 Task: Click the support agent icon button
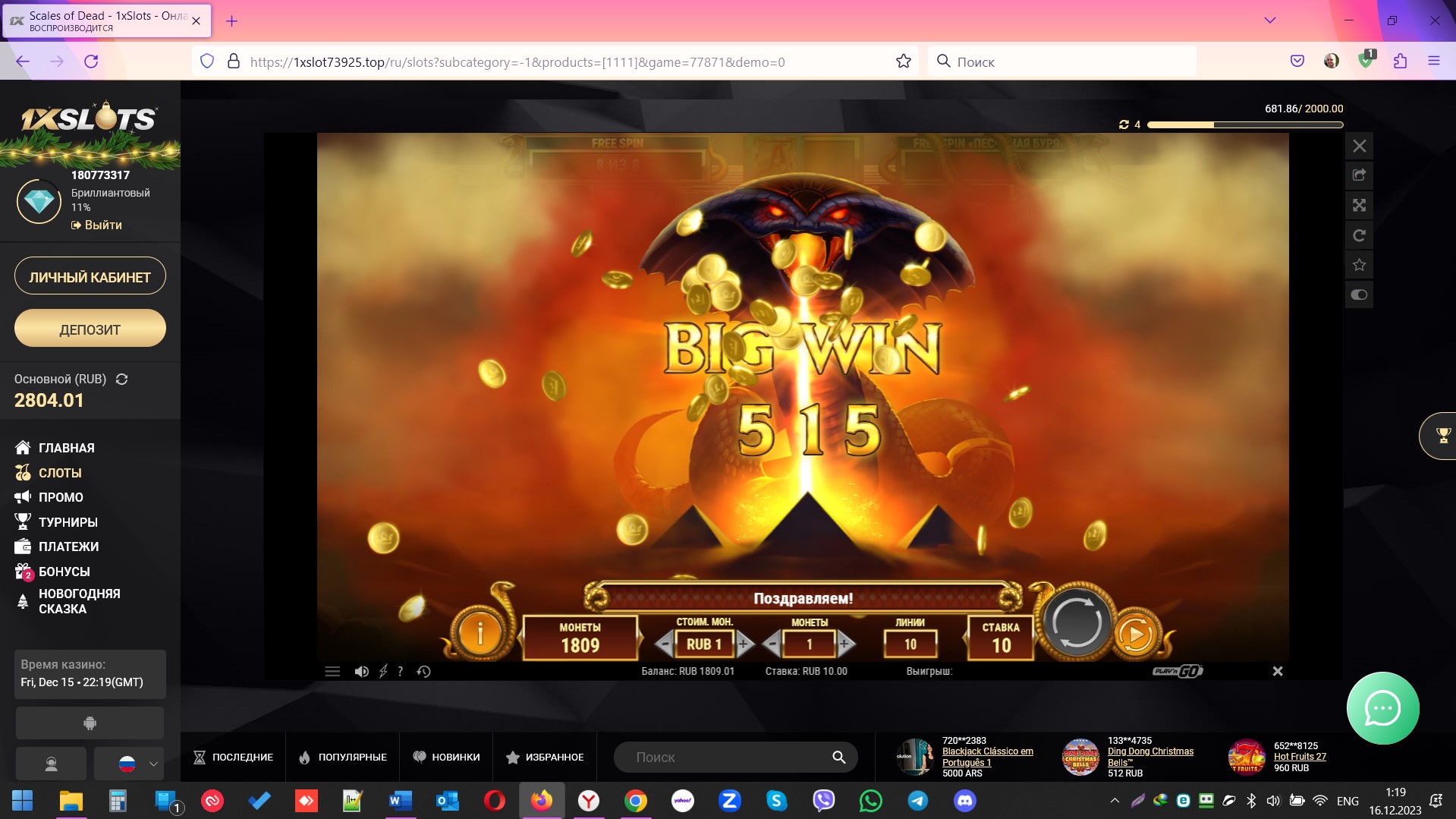pyautogui.click(x=51, y=764)
